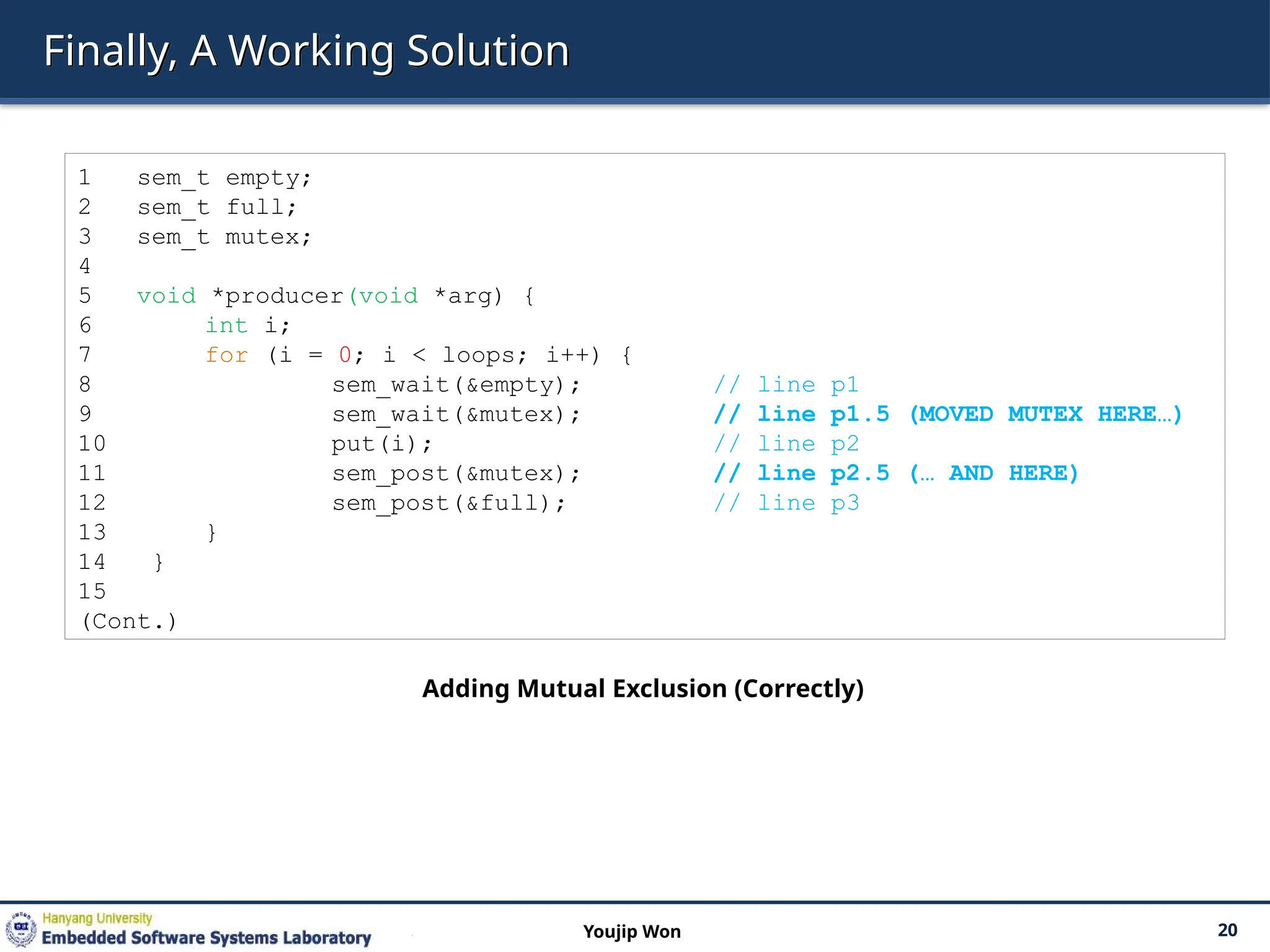Click the 'put(i);' call
Viewport: 1270px width, 952px height.
(x=381, y=444)
